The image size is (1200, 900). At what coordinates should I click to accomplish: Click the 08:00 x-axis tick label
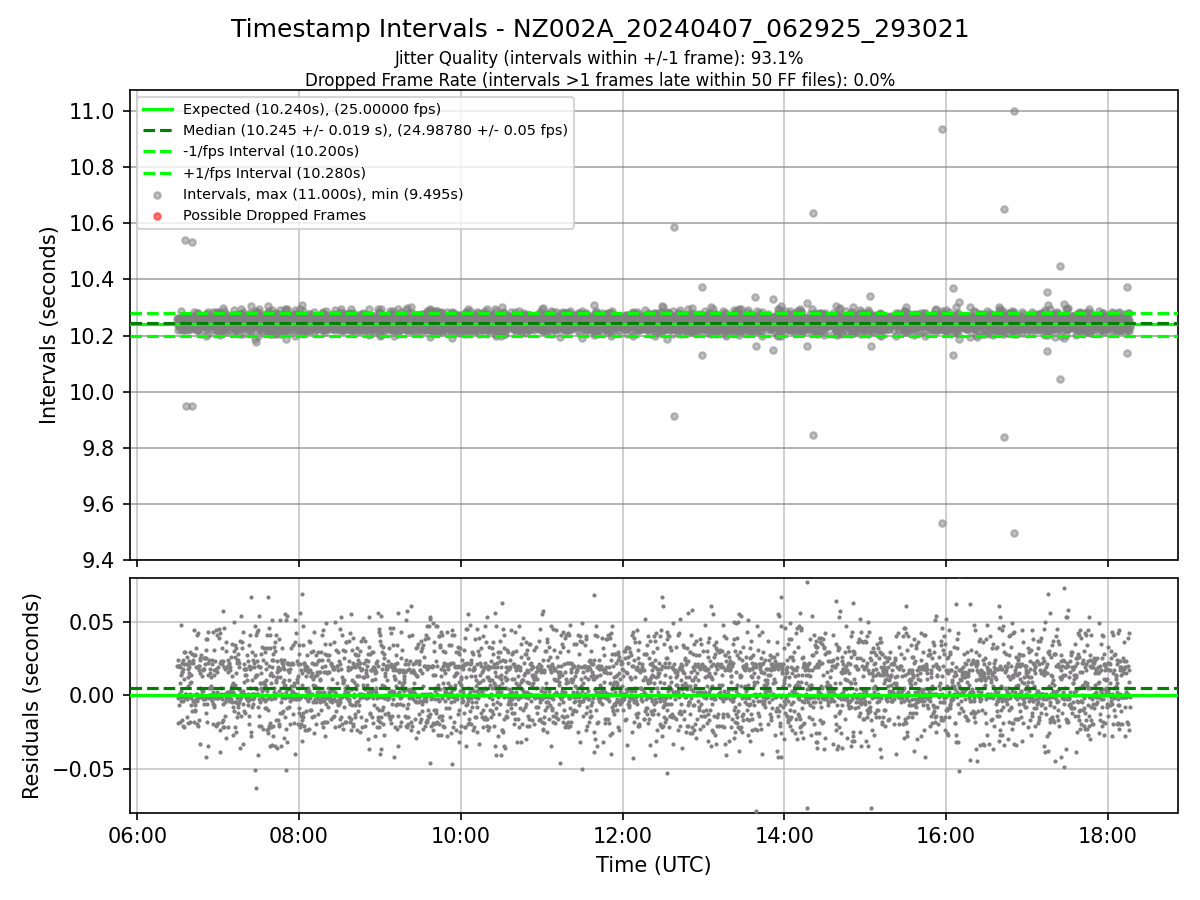pos(299,834)
